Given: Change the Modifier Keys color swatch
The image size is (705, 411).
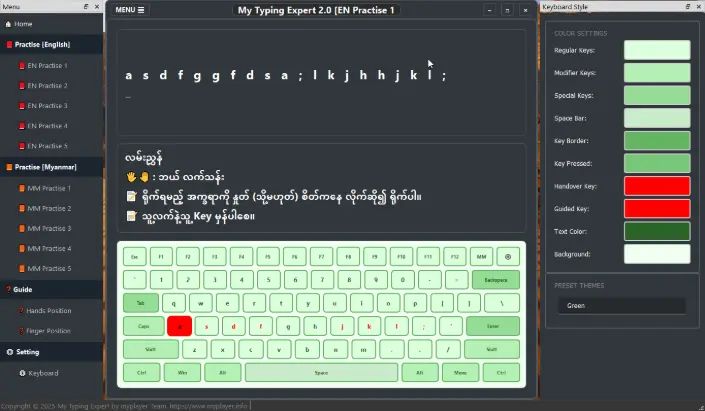Looking at the screenshot, I should point(657,72).
